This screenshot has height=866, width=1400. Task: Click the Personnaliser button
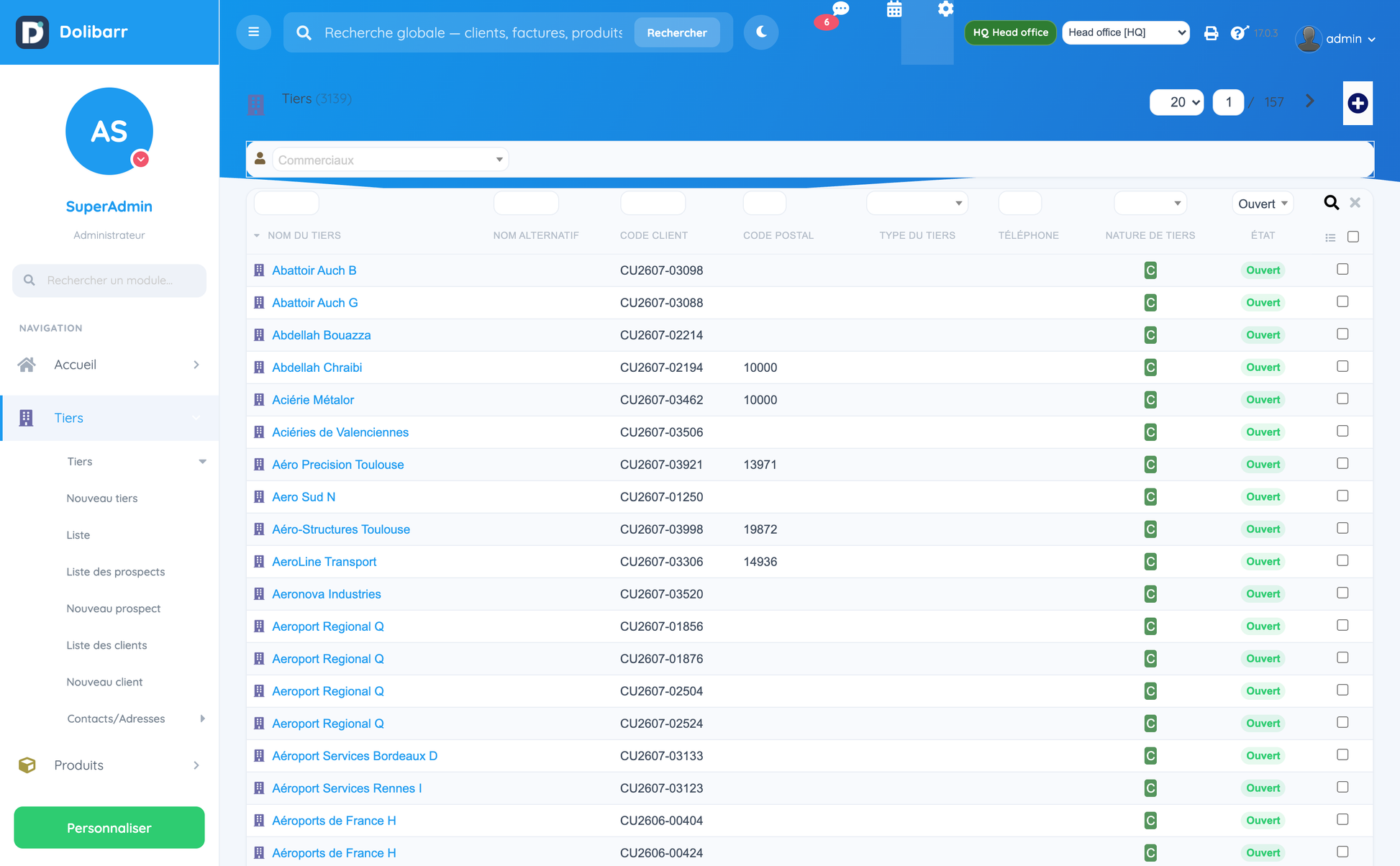tap(109, 828)
